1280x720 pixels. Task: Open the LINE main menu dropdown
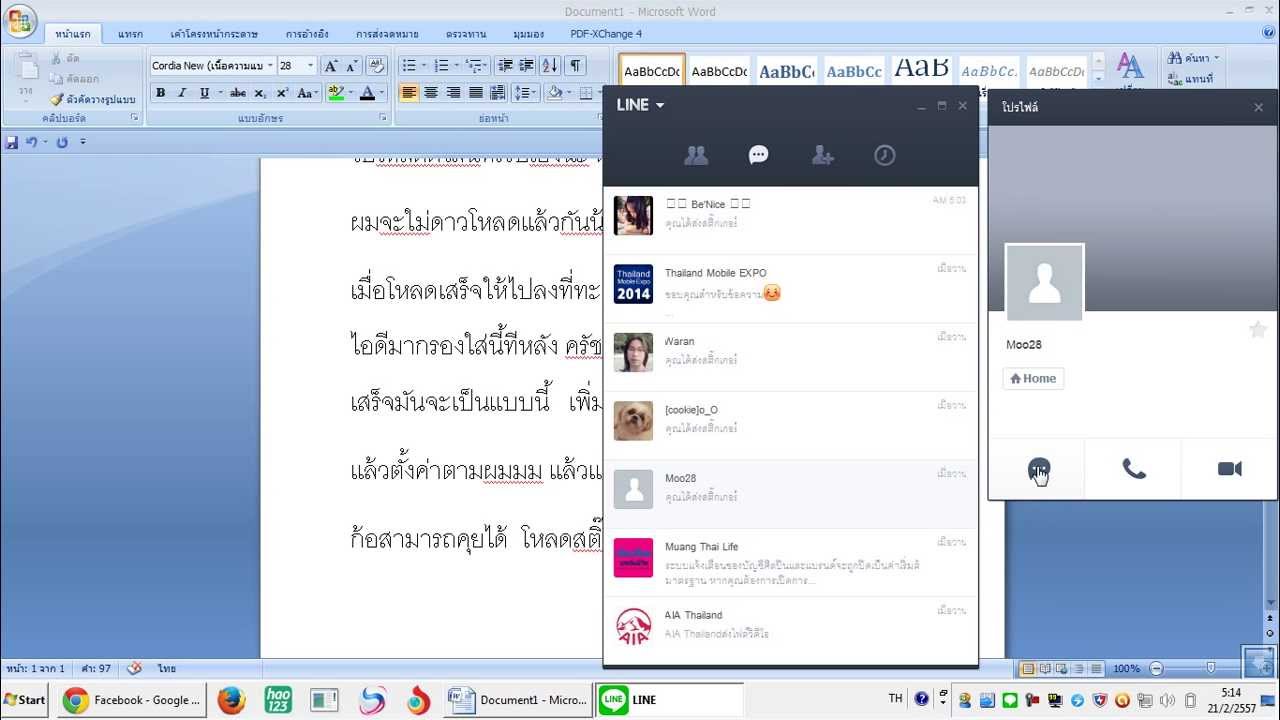(x=641, y=105)
